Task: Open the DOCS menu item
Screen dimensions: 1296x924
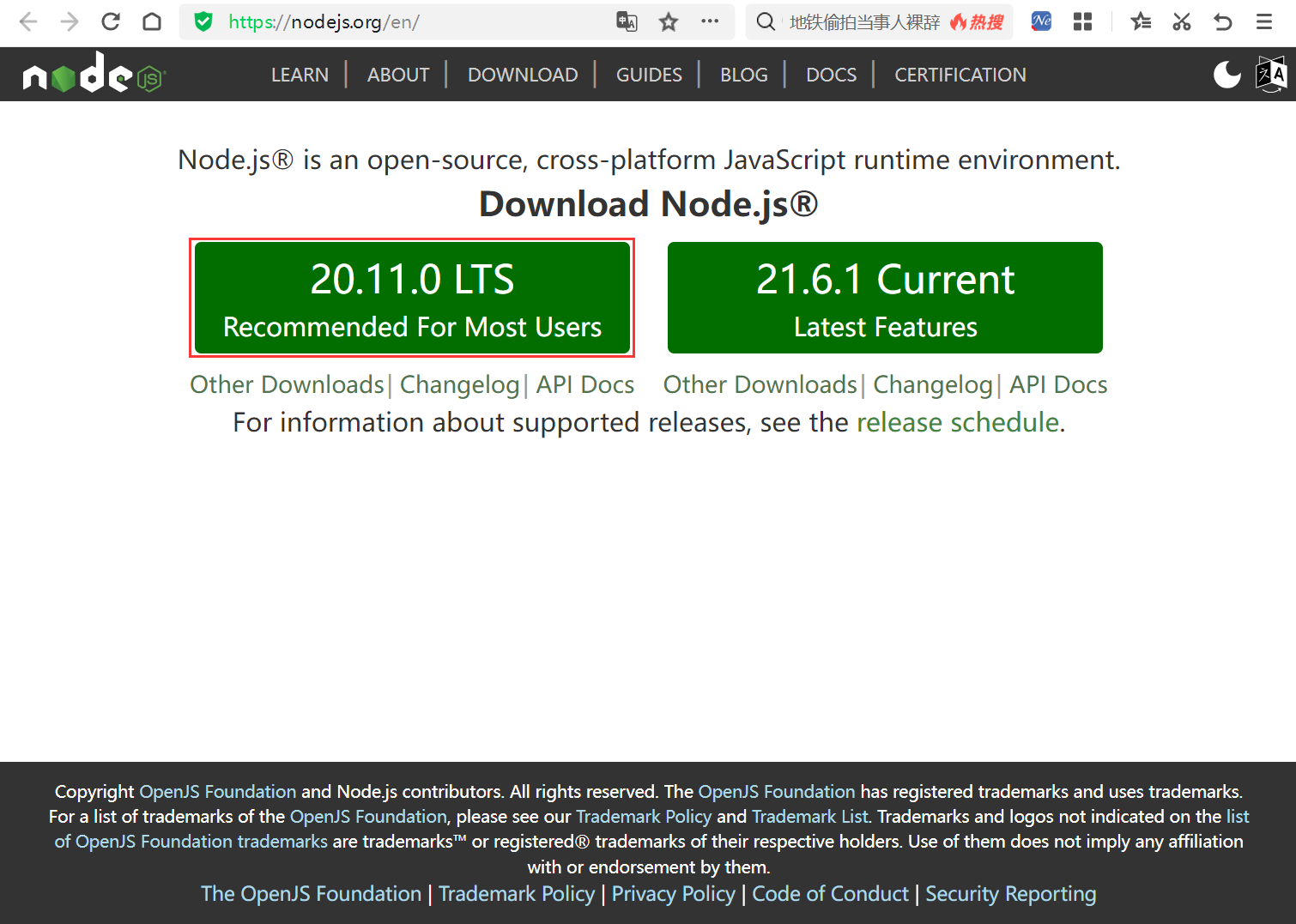Action: tap(831, 75)
